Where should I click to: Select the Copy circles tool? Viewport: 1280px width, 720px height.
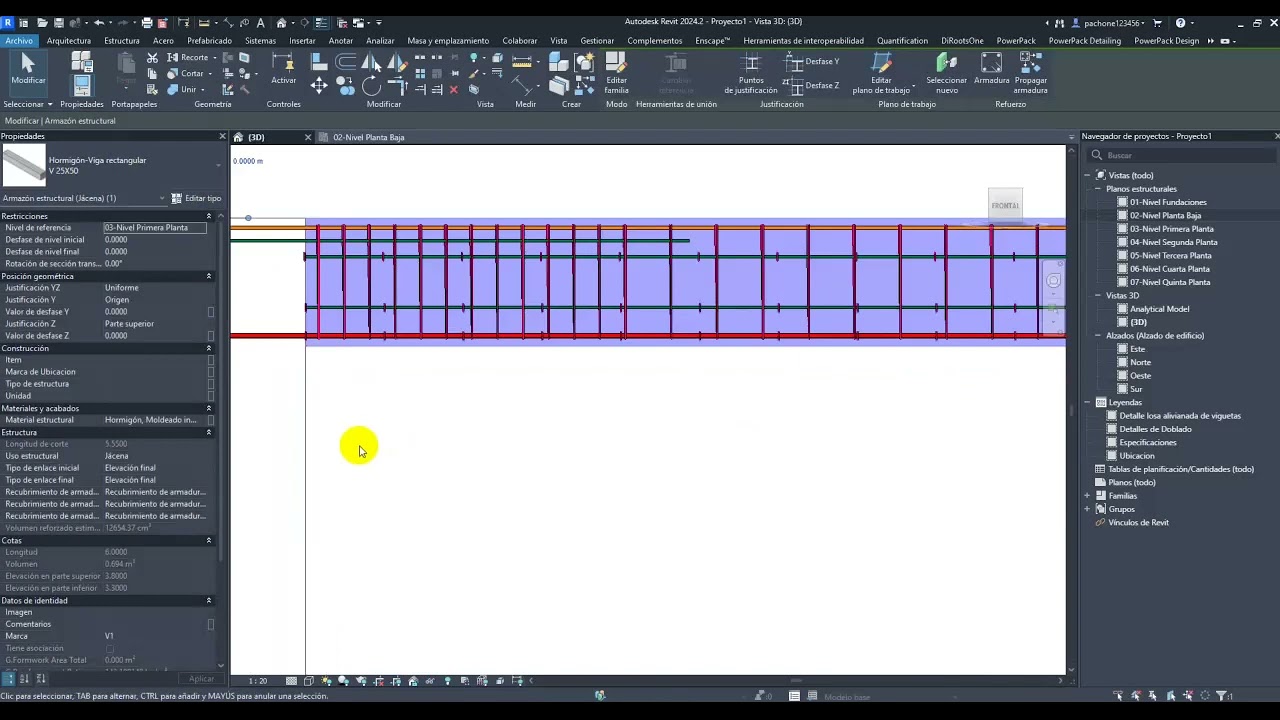tap(346, 87)
